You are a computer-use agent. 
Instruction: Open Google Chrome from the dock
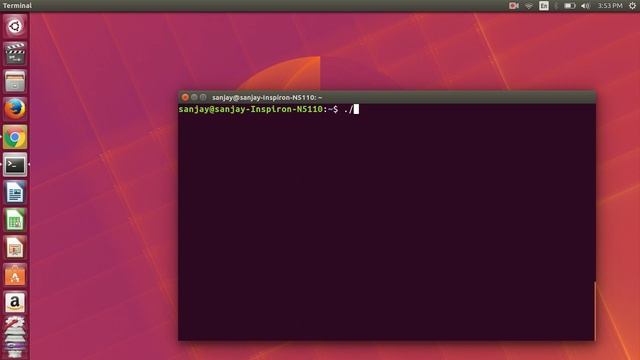pyautogui.click(x=15, y=137)
